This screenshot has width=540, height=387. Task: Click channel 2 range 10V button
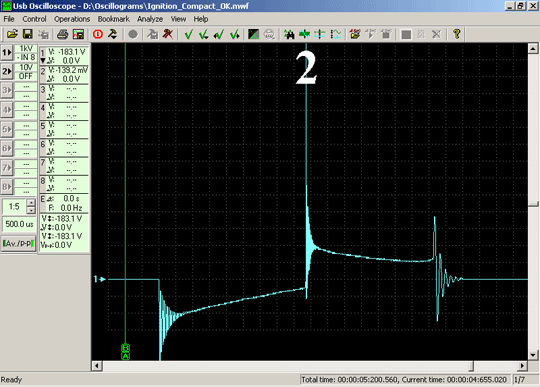point(26,67)
